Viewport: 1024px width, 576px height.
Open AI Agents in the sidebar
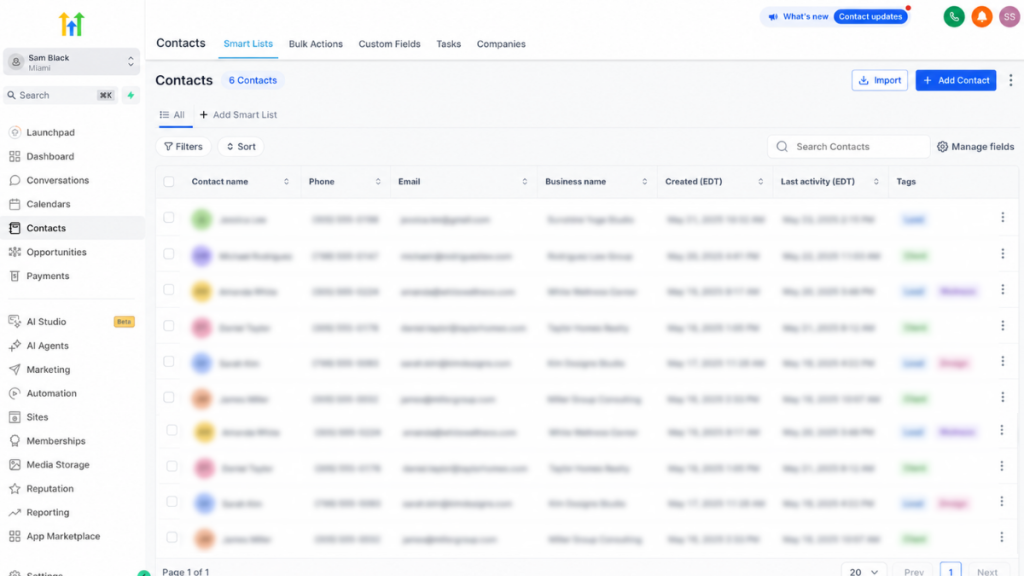(x=48, y=346)
